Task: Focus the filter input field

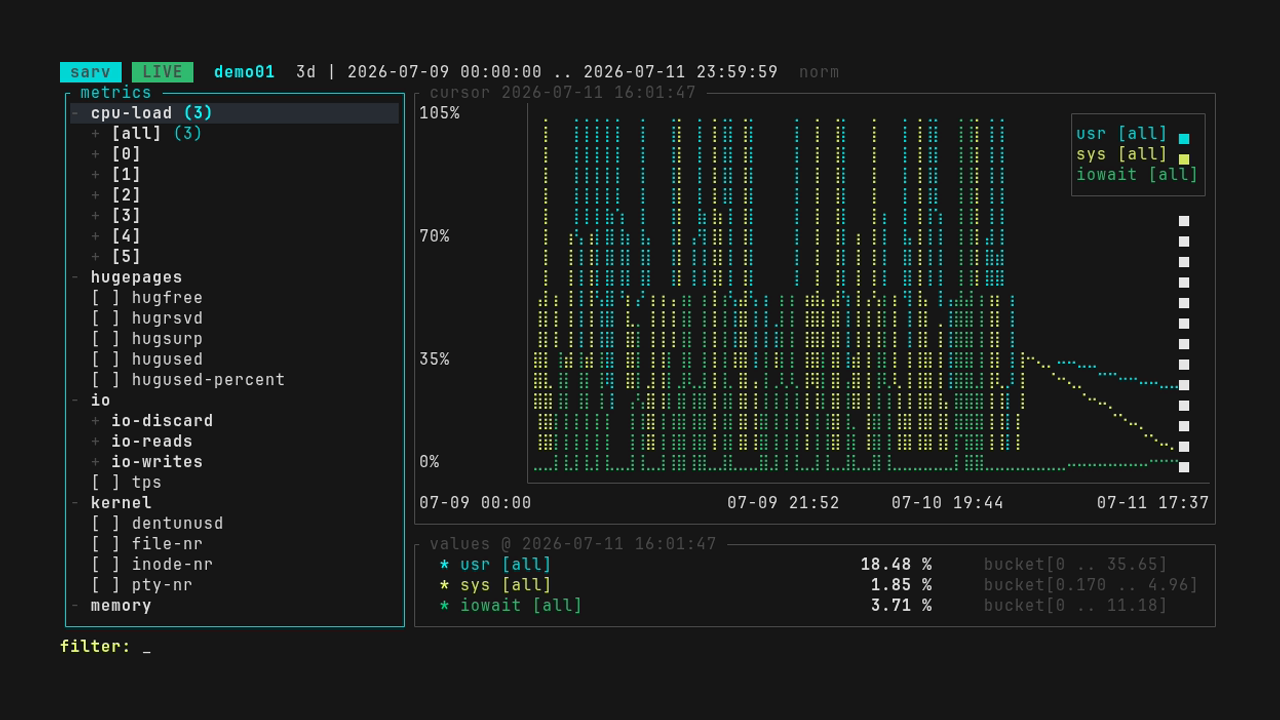Action: [x=147, y=647]
